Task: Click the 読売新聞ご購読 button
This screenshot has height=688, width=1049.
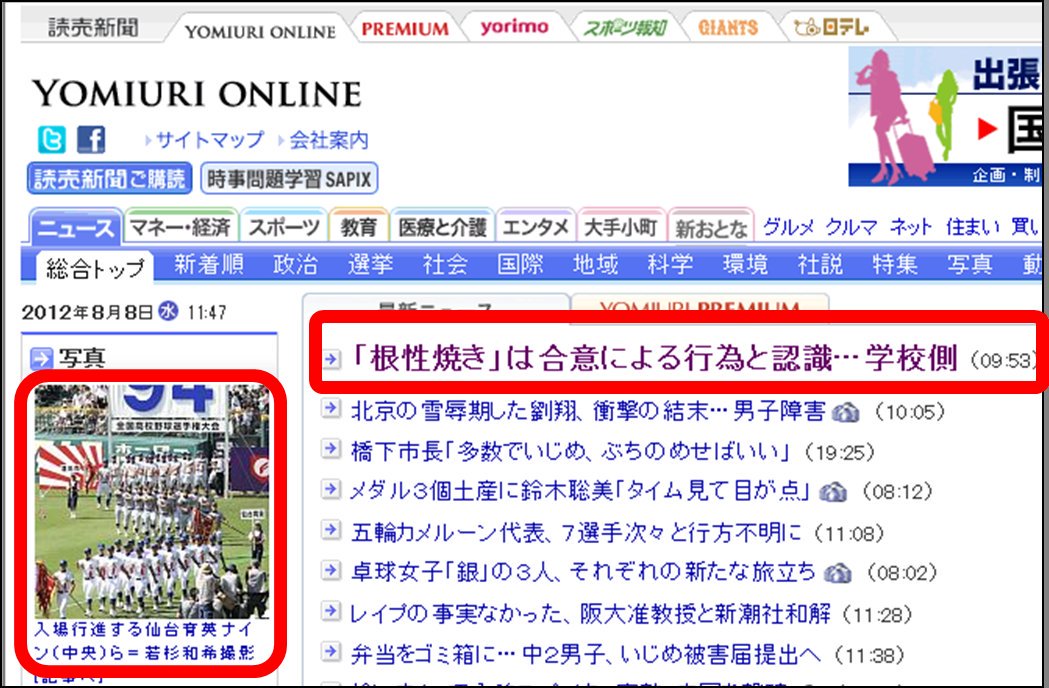Action: click(110, 179)
